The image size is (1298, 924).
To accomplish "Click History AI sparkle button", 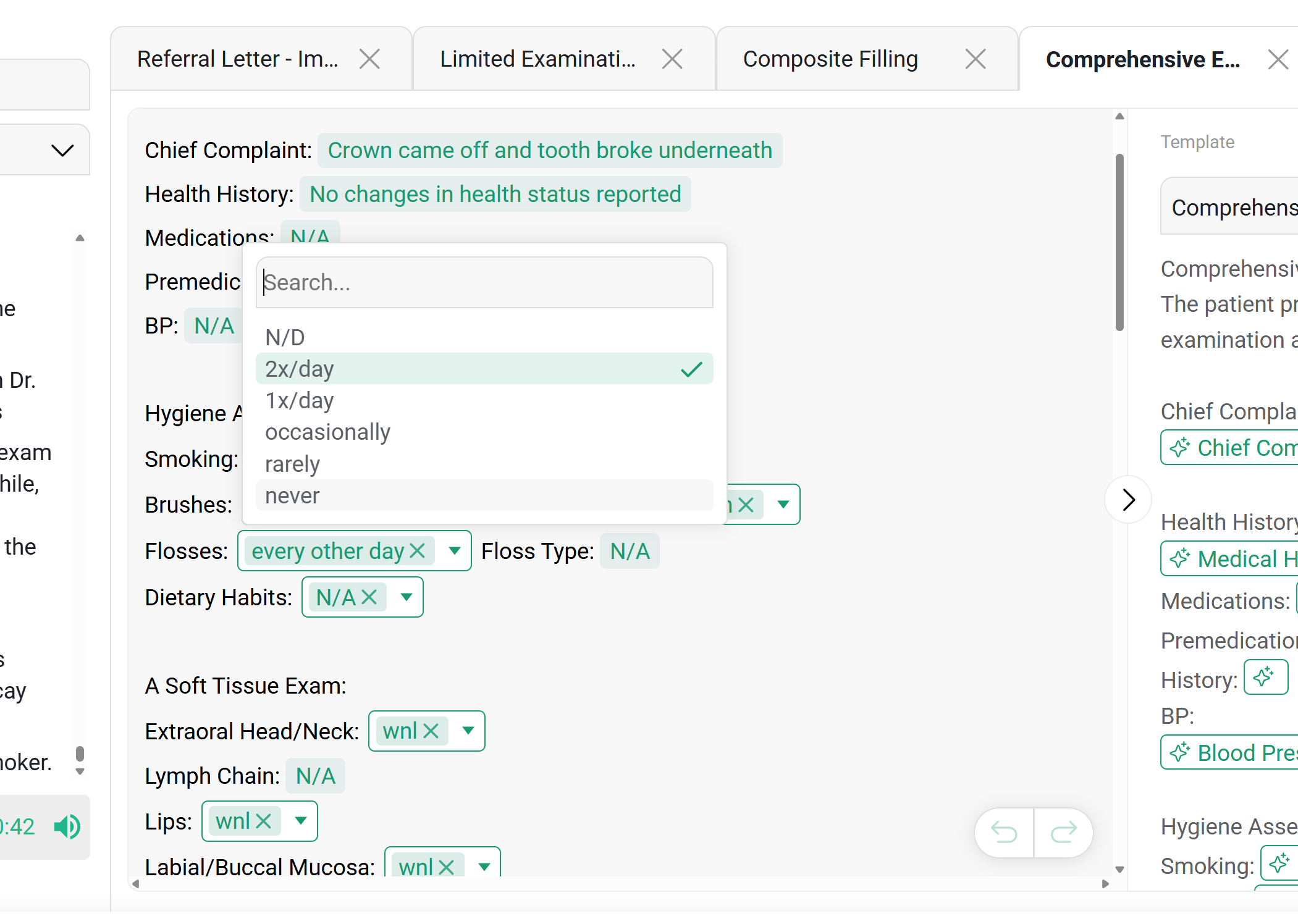I will 1265,677.
